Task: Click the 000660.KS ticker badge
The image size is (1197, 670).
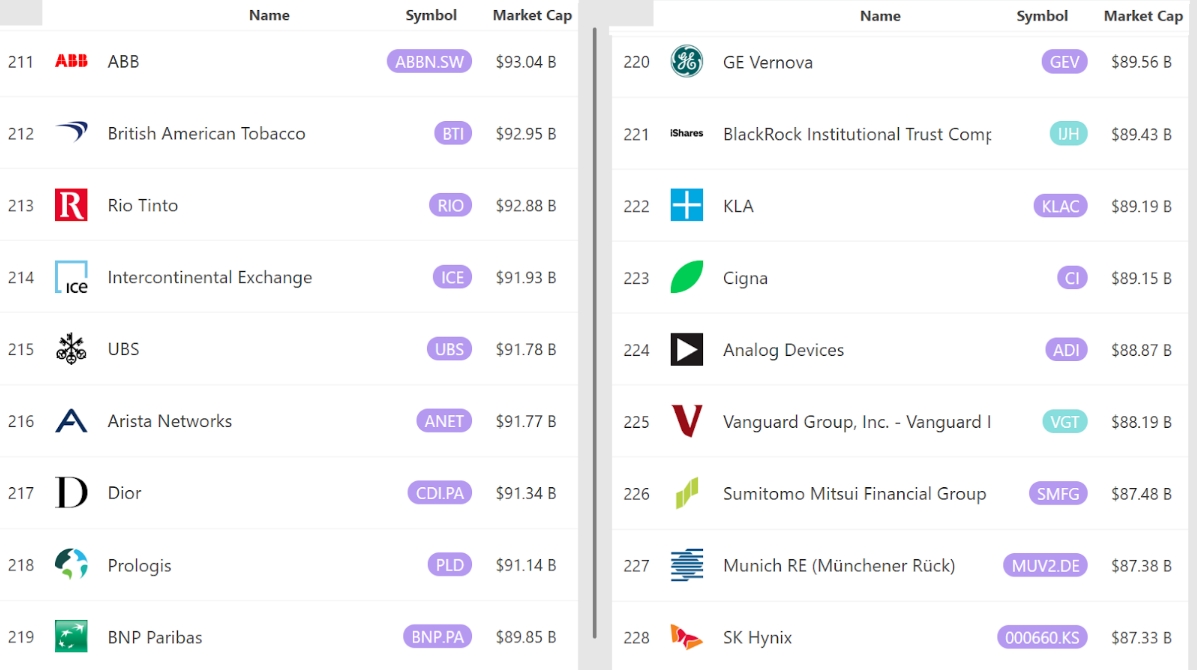Action: 1041,638
